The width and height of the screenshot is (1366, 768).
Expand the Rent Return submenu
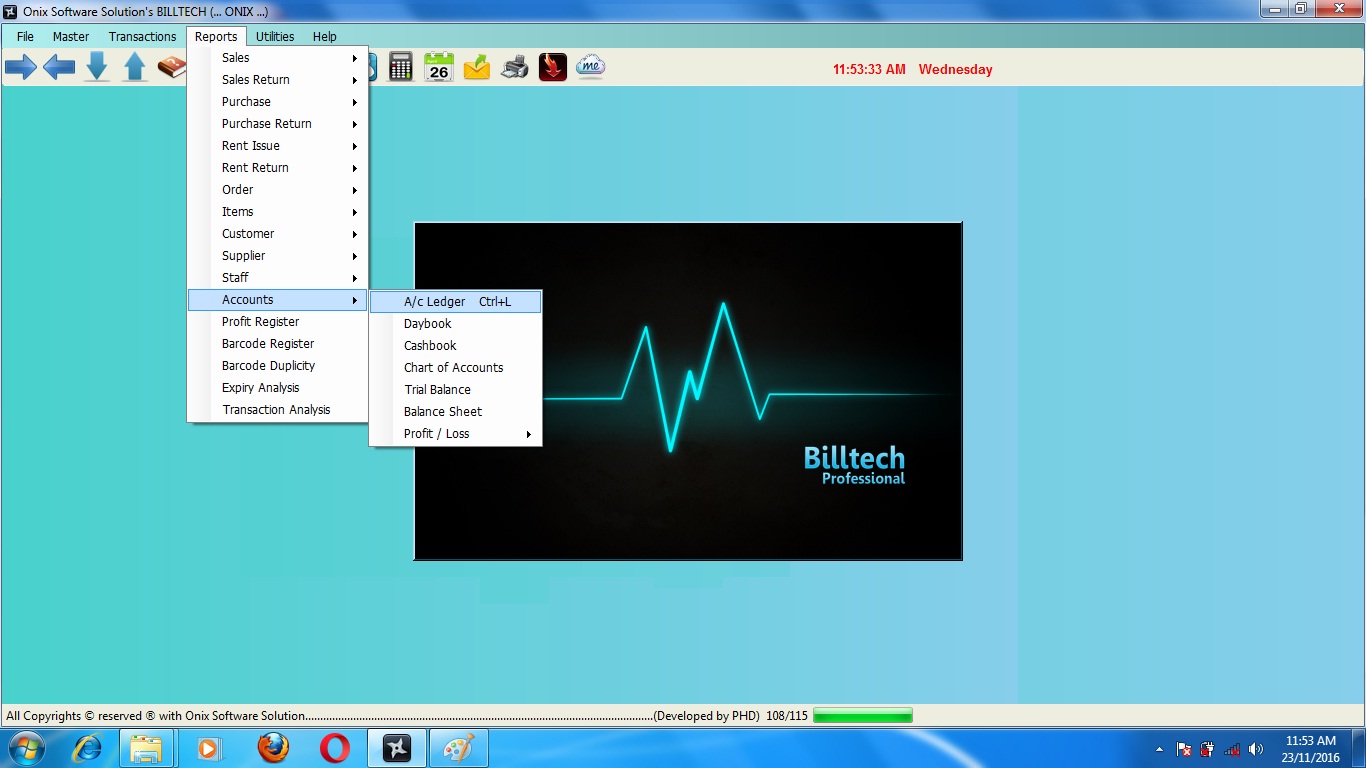click(278, 168)
